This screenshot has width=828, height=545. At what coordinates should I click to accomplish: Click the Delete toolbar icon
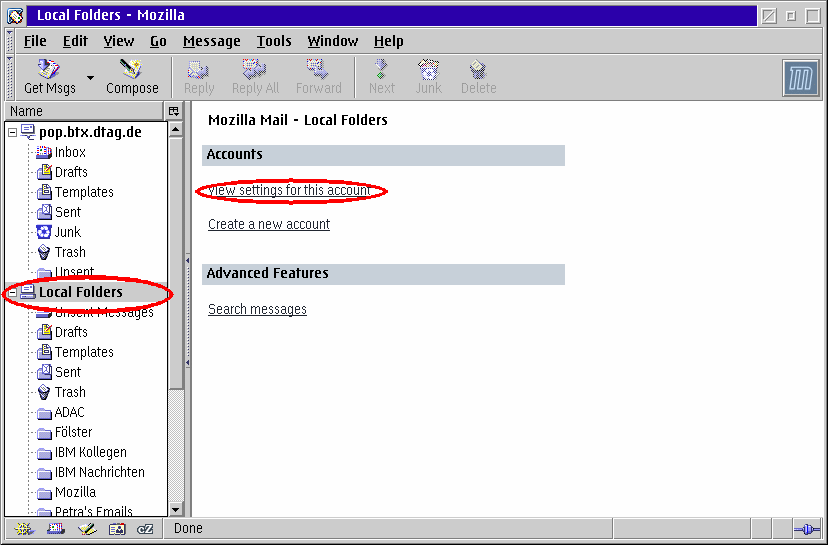[x=478, y=69]
